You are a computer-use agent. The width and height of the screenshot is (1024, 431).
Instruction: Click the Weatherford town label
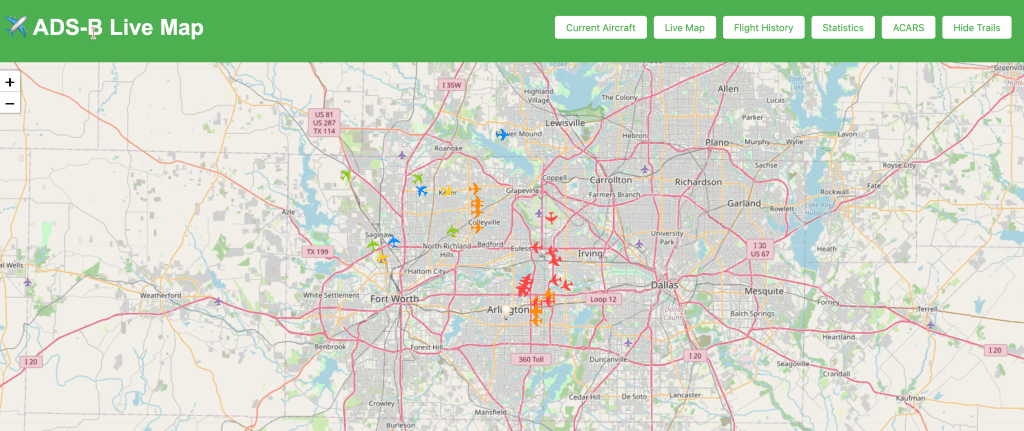160,295
